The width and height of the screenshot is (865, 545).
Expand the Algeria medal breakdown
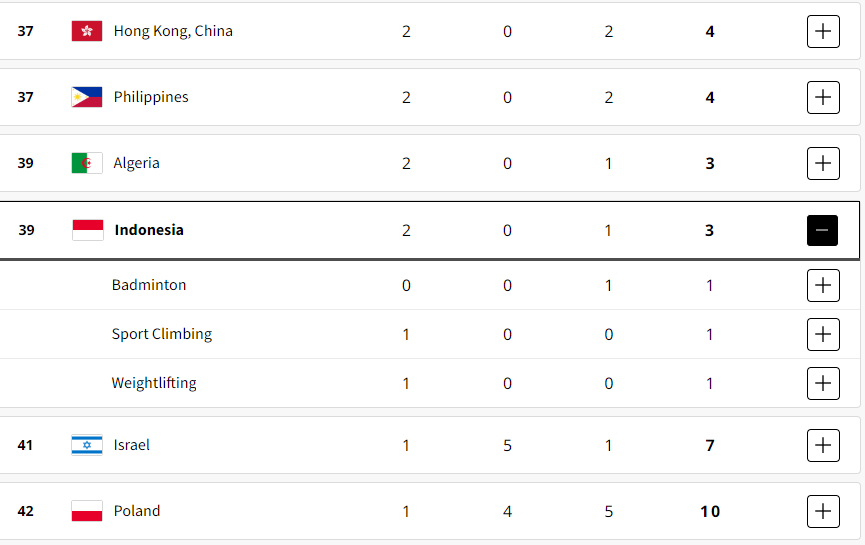pos(822,163)
